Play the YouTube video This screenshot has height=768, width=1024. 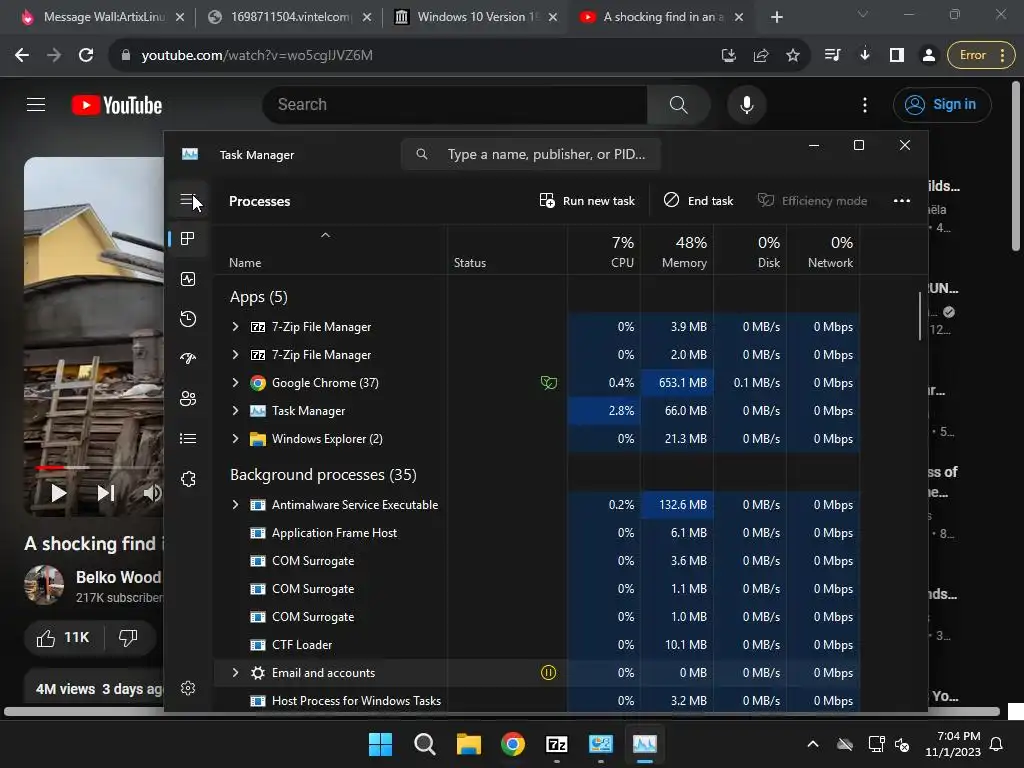coord(58,493)
